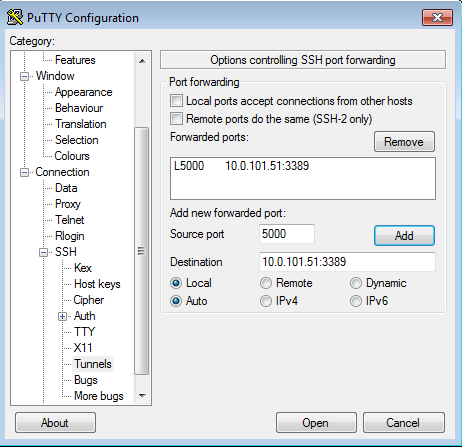Remove the selected forwarded port

[x=404, y=142]
